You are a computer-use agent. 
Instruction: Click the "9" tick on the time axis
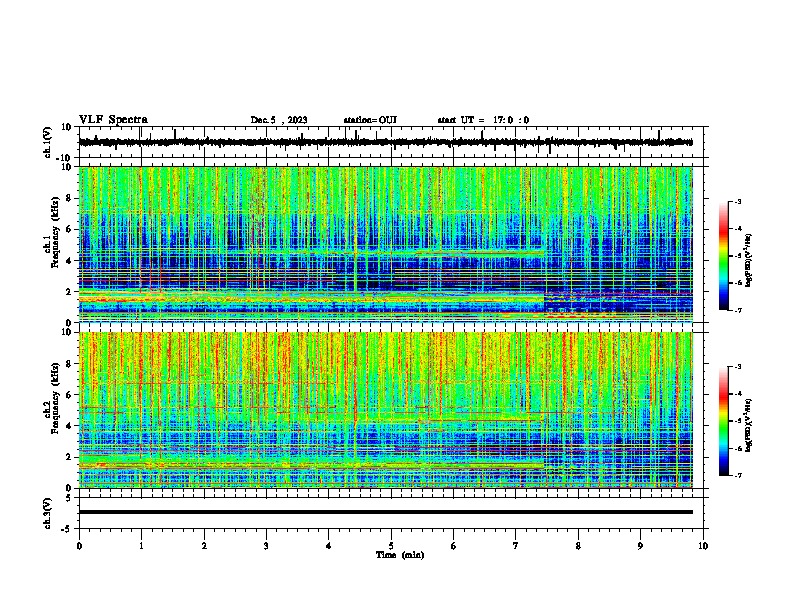[x=640, y=546]
